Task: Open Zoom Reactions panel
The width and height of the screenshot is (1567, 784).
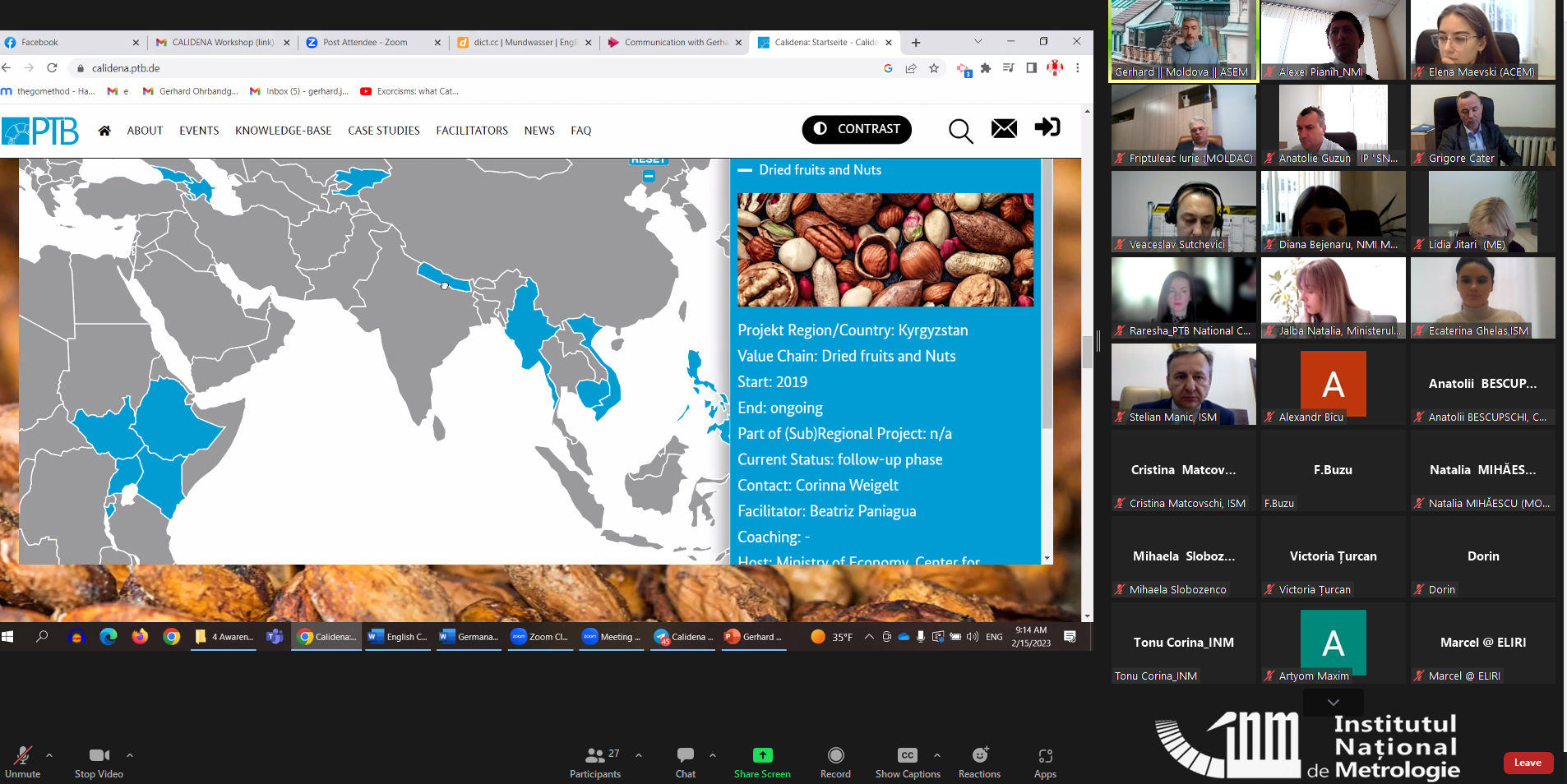Action: point(979,762)
